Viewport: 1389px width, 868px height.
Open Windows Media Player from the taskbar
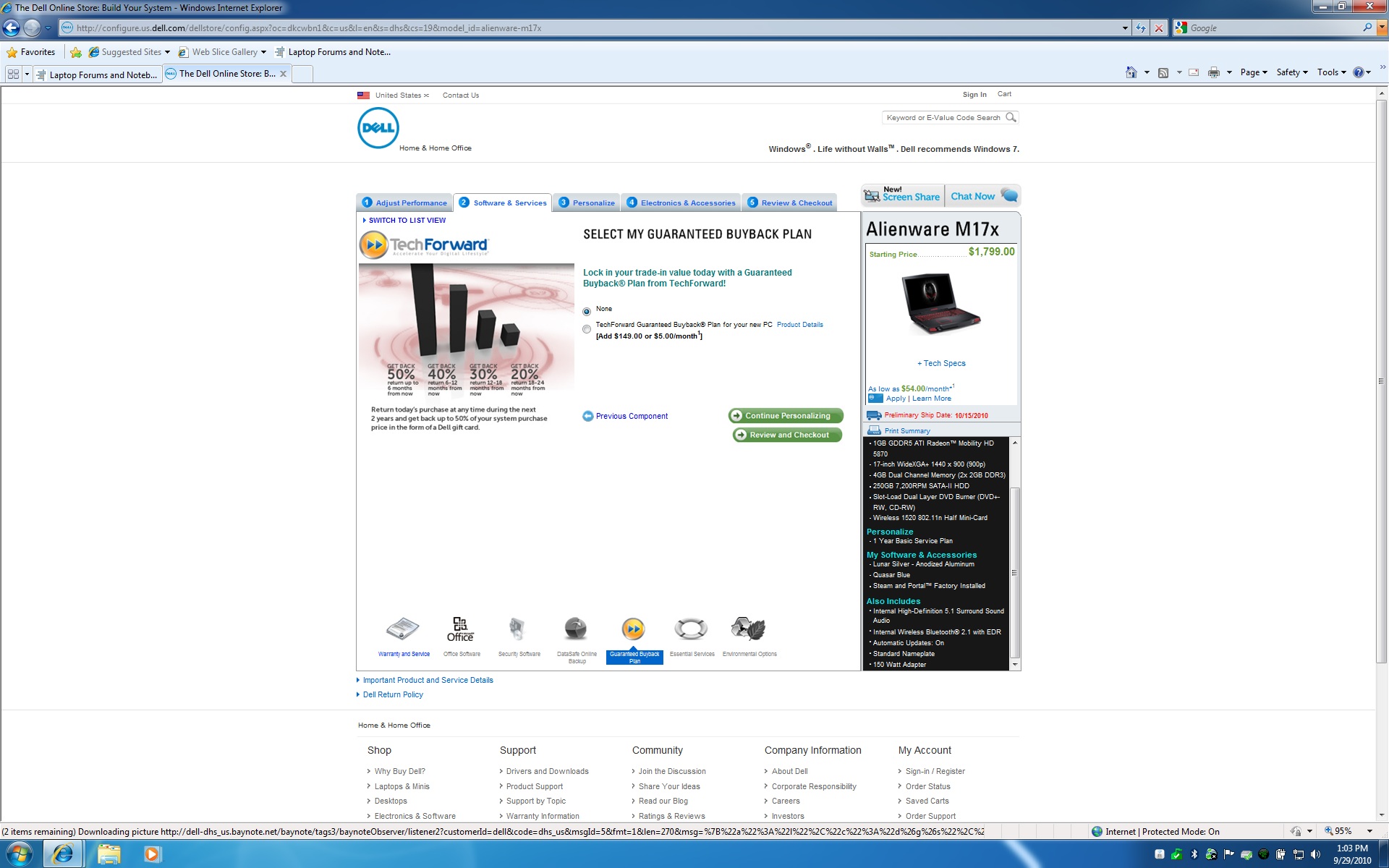click(x=151, y=854)
